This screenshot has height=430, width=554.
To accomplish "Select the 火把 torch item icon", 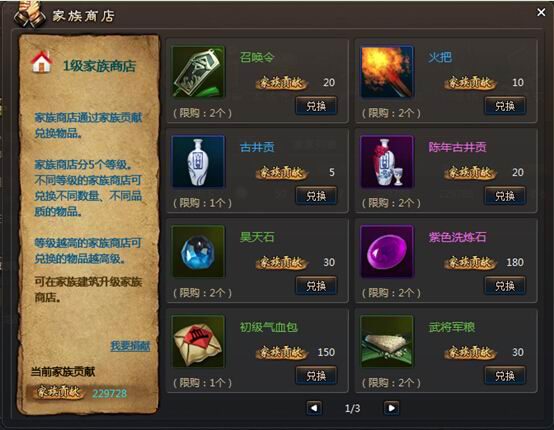I will pos(387,72).
